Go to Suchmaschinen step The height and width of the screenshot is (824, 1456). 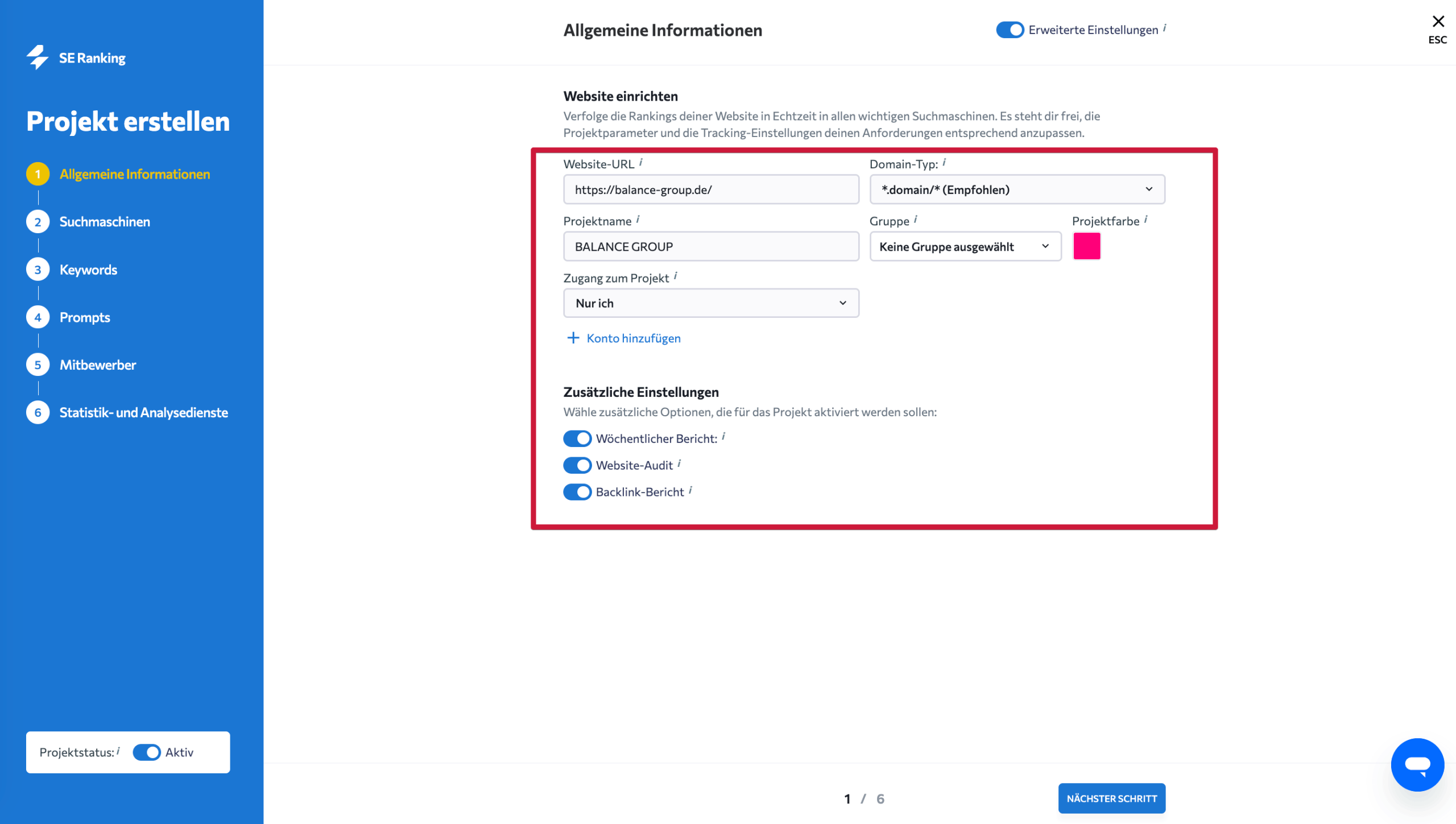(105, 222)
